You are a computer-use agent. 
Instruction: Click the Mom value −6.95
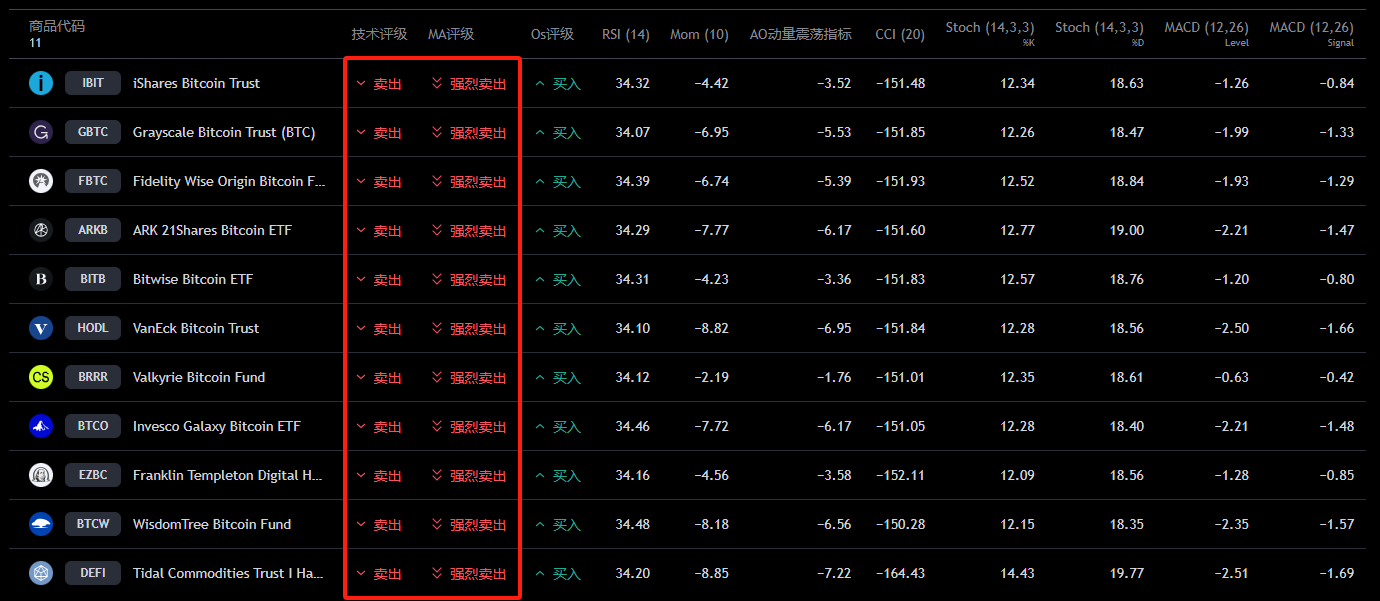tap(711, 132)
